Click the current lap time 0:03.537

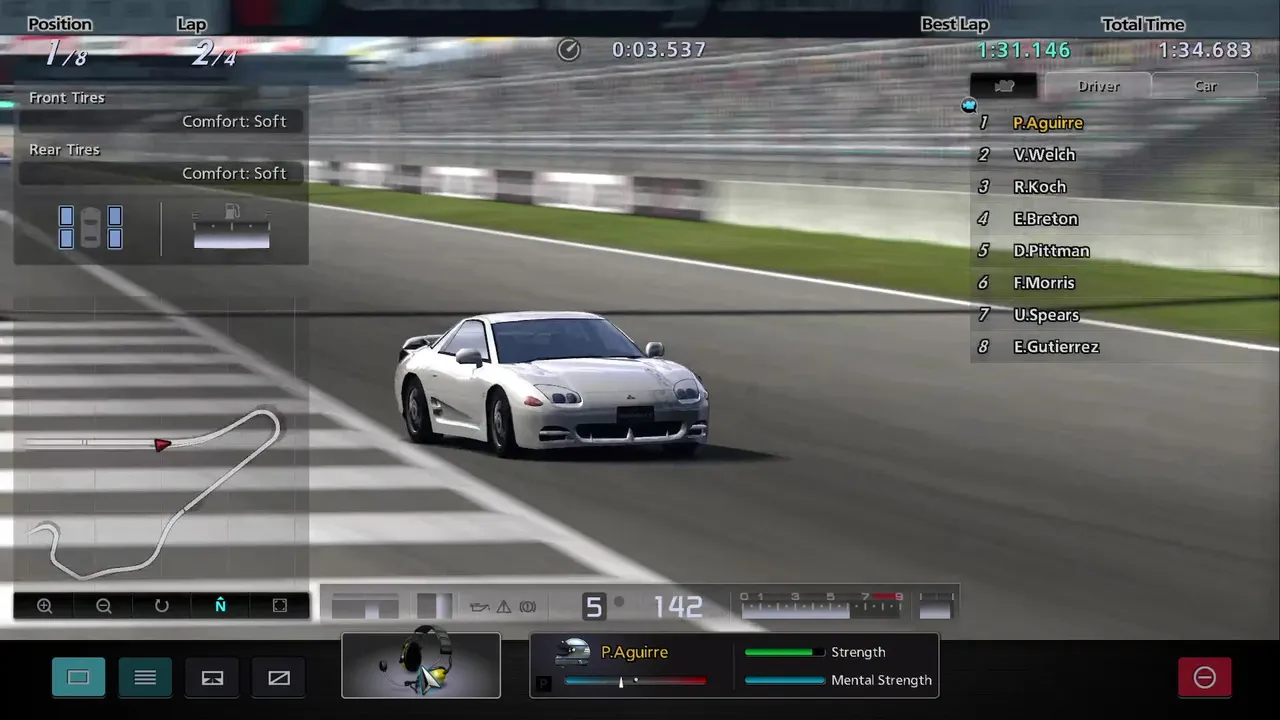[659, 49]
